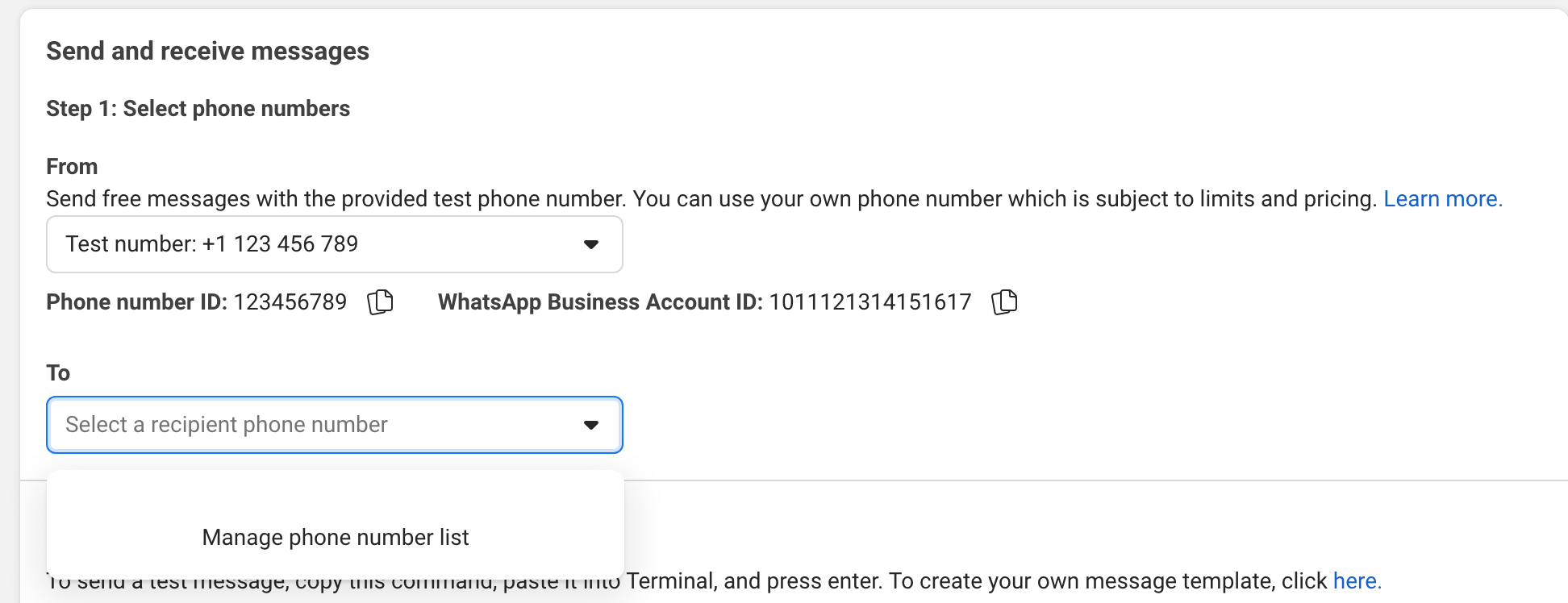Click the phone number ID value 123456789
This screenshot has height=603, width=1568.
(290, 302)
